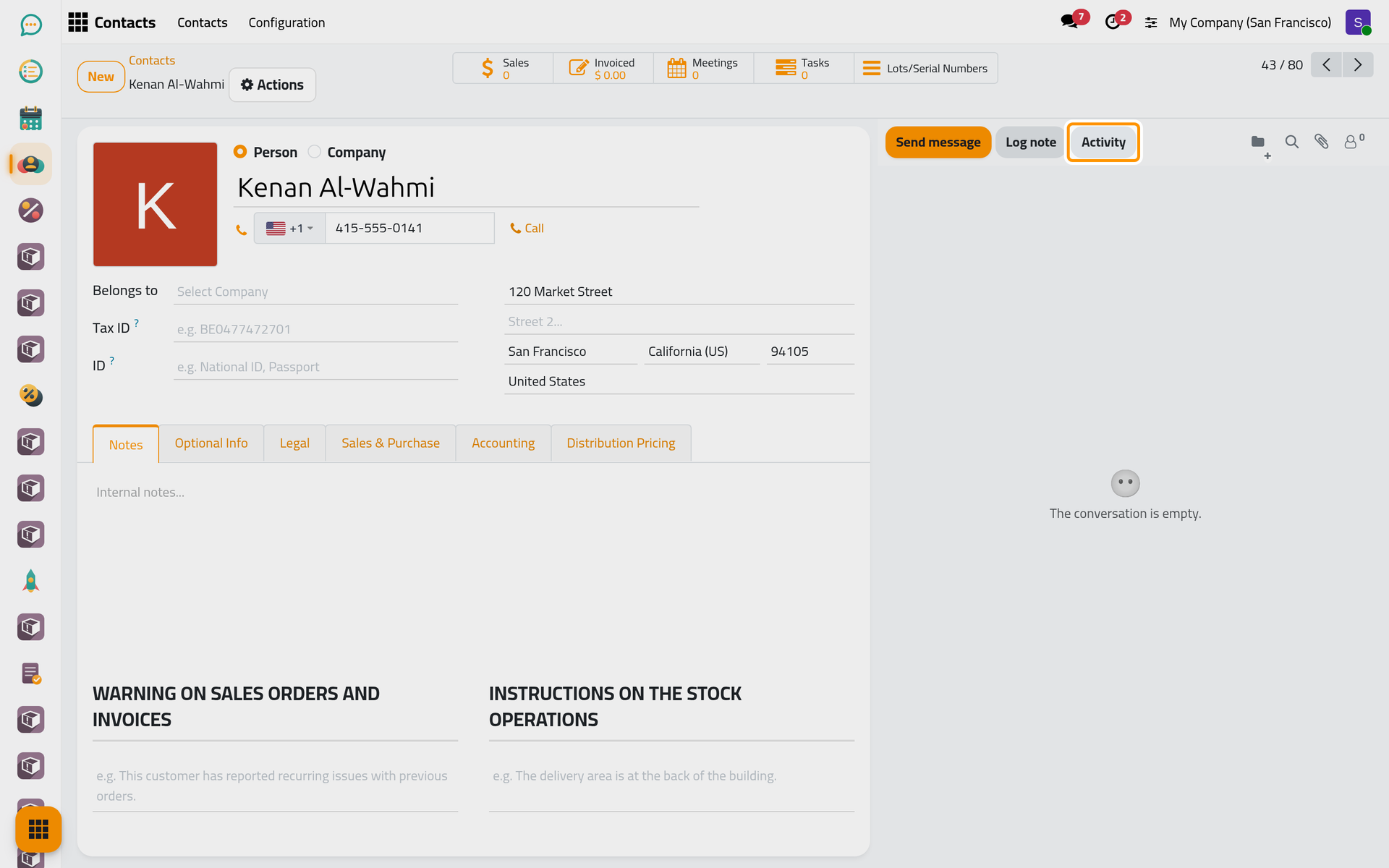The image size is (1389, 868).
Task: Go to the next record arrow
Action: point(1358,65)
